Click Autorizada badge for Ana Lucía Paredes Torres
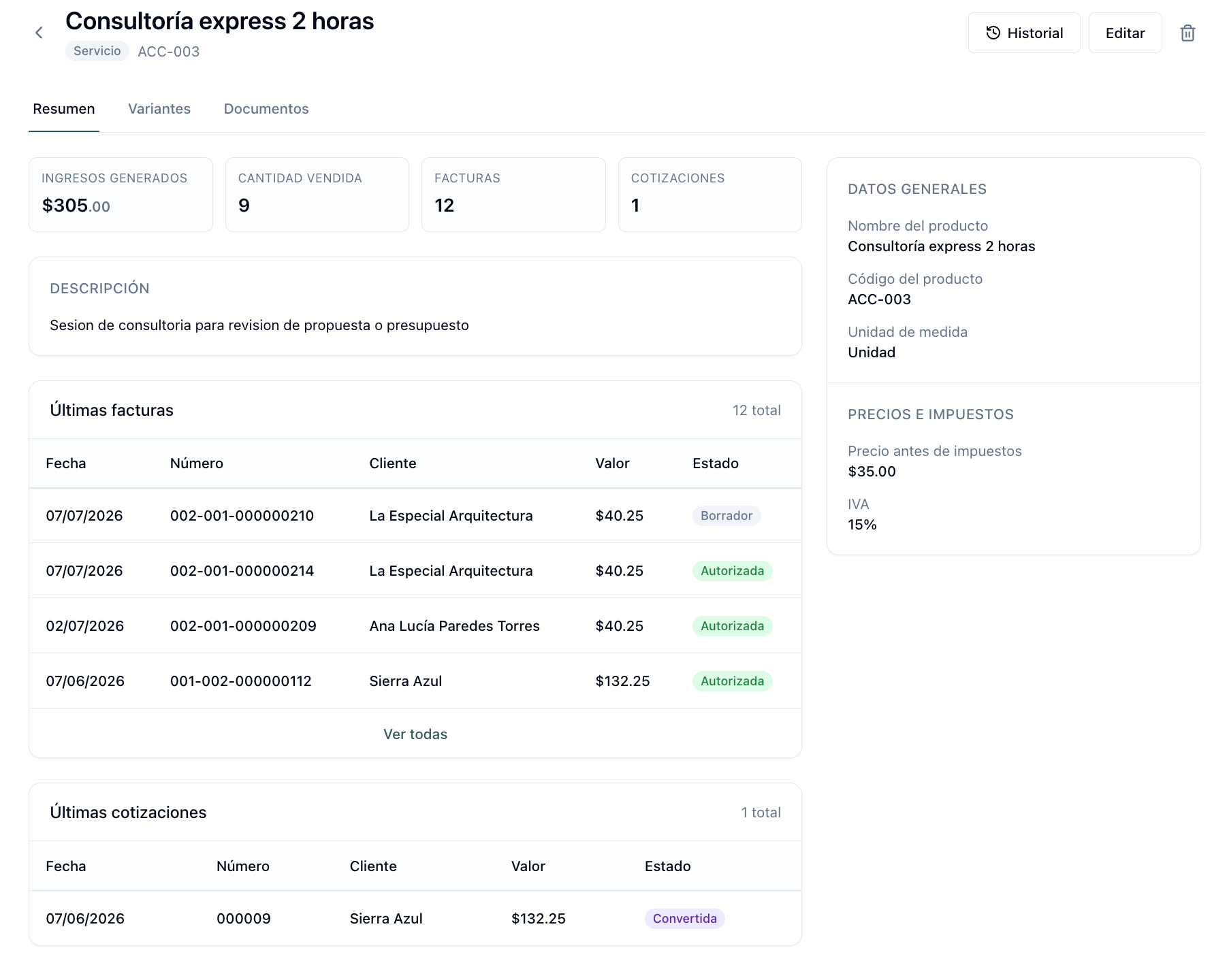The width and height of the screenshot is (1212, 980). (733, 626)
